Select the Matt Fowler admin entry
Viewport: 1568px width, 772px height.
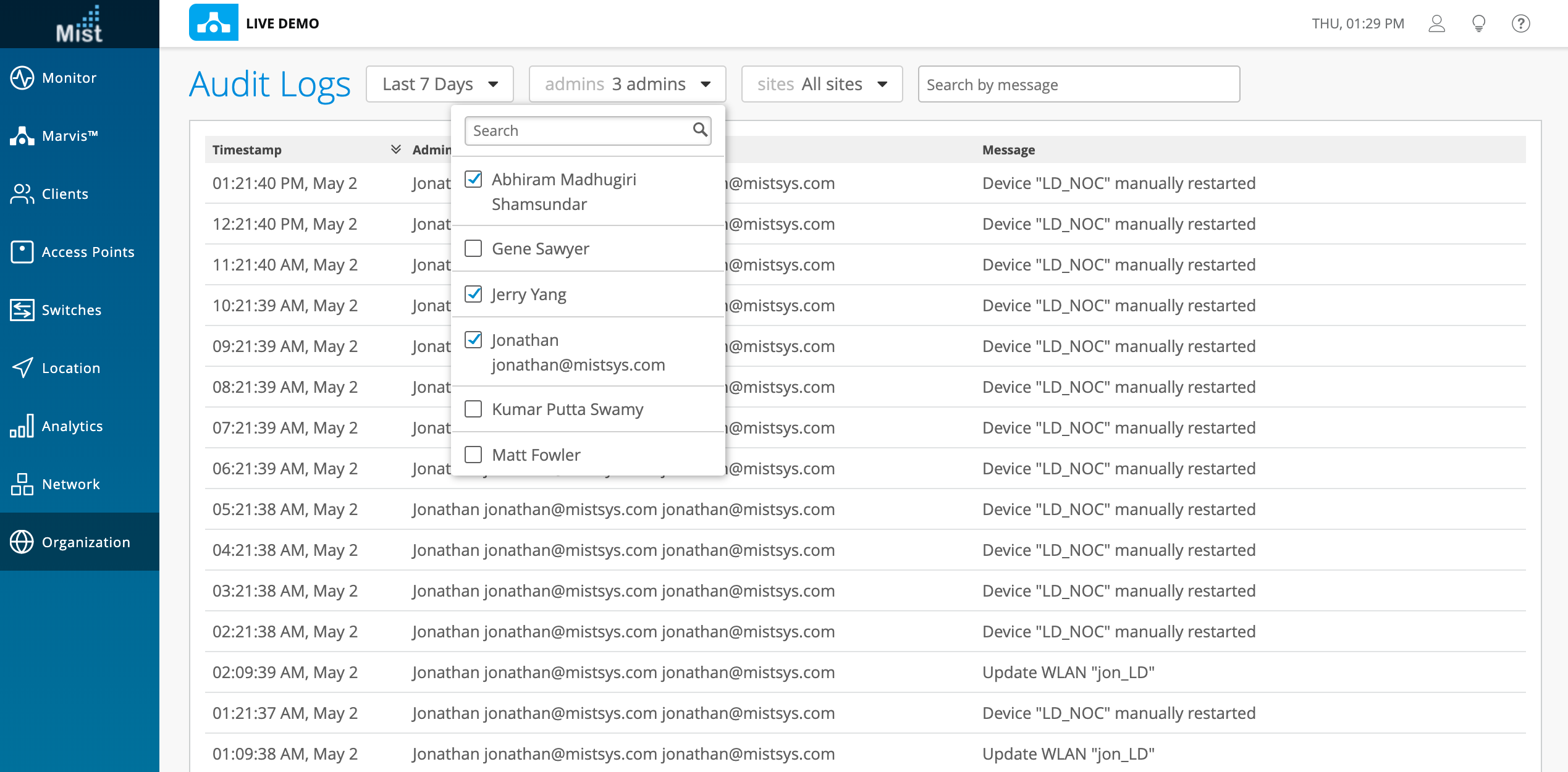coord(536,455)
